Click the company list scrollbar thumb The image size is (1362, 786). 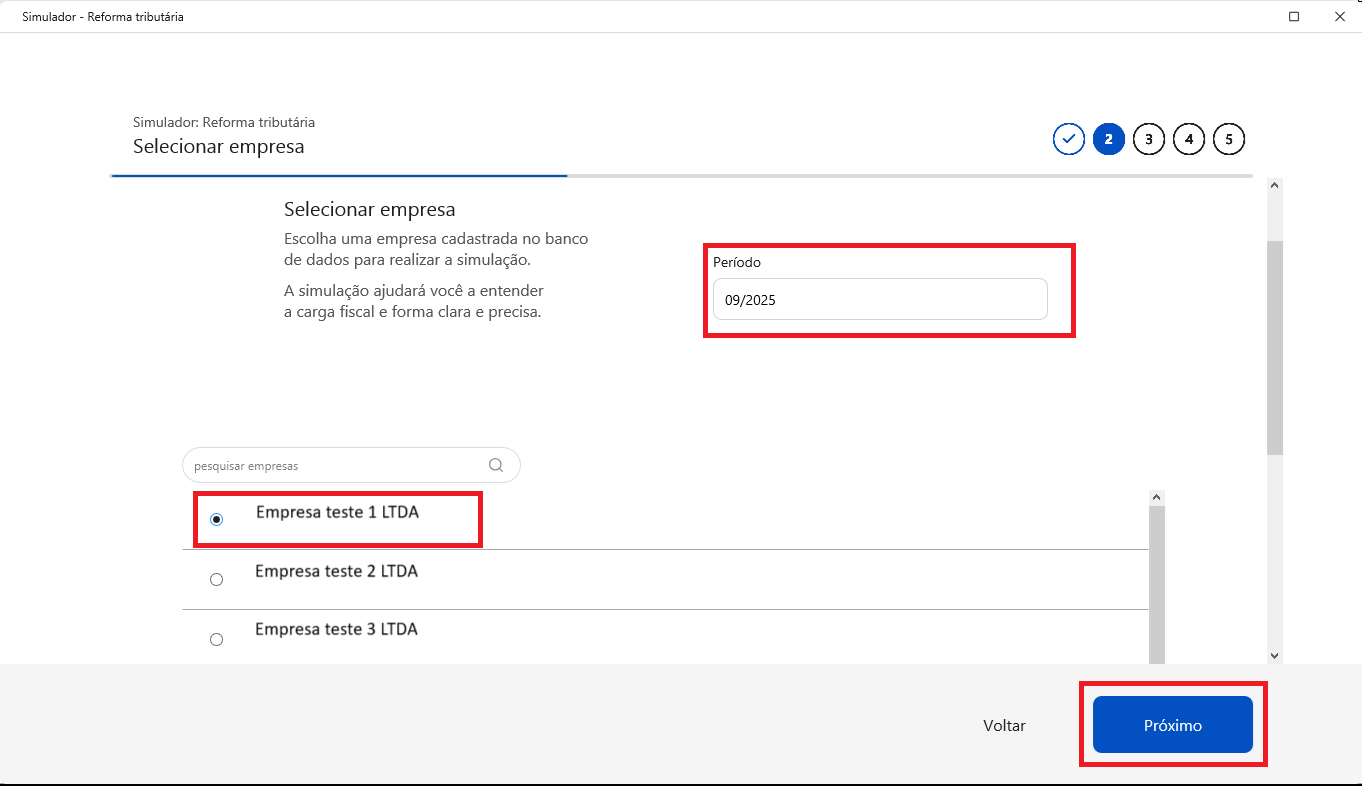(x=1157, y=585)
